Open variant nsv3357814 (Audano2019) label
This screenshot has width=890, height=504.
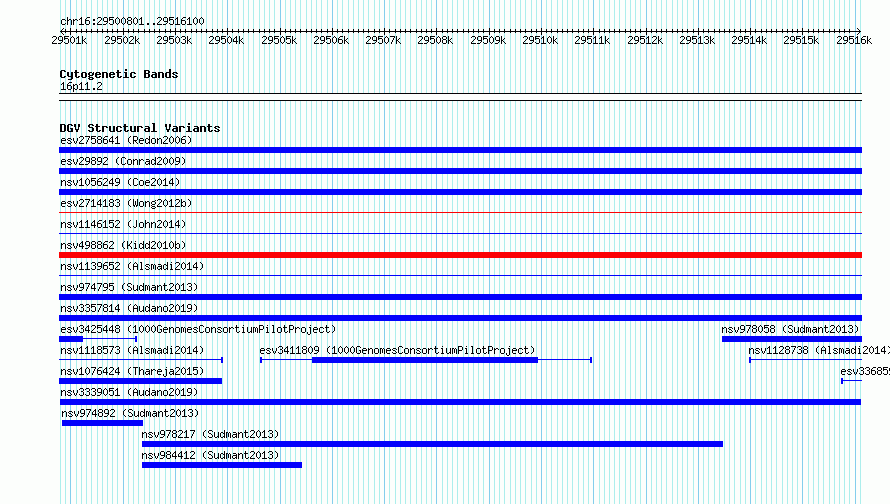pyautogui.click(x=129, y=308)
